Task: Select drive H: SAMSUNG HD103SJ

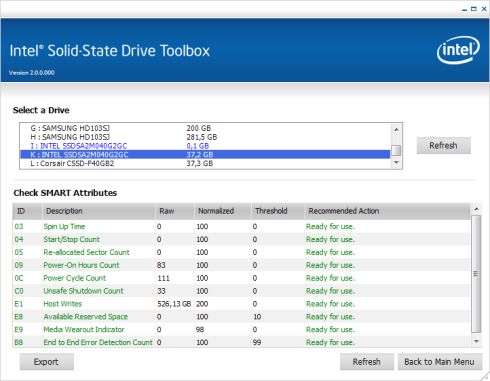Action: (205, 137)
